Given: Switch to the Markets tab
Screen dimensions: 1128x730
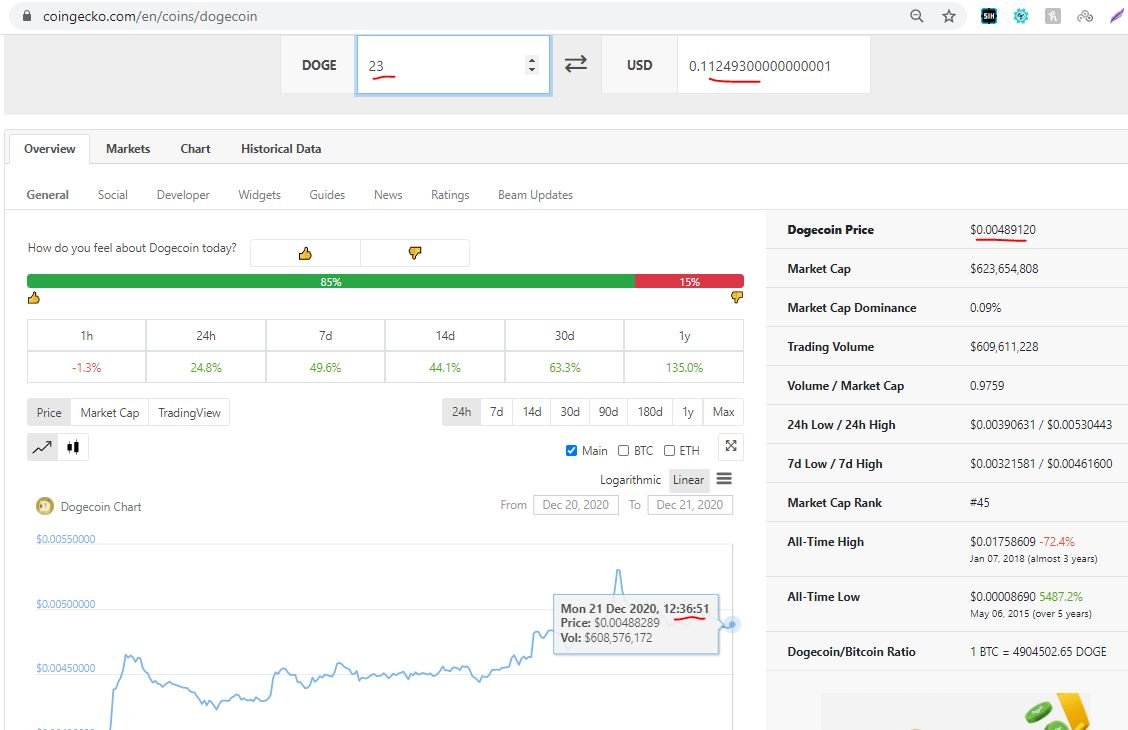Looking at the screenshot, I should [128, 149].
